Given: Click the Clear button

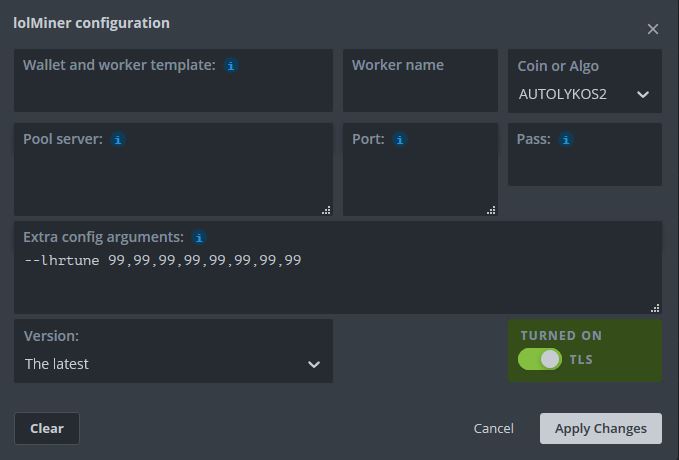Looking at the screenshot, I should (47, 428).
